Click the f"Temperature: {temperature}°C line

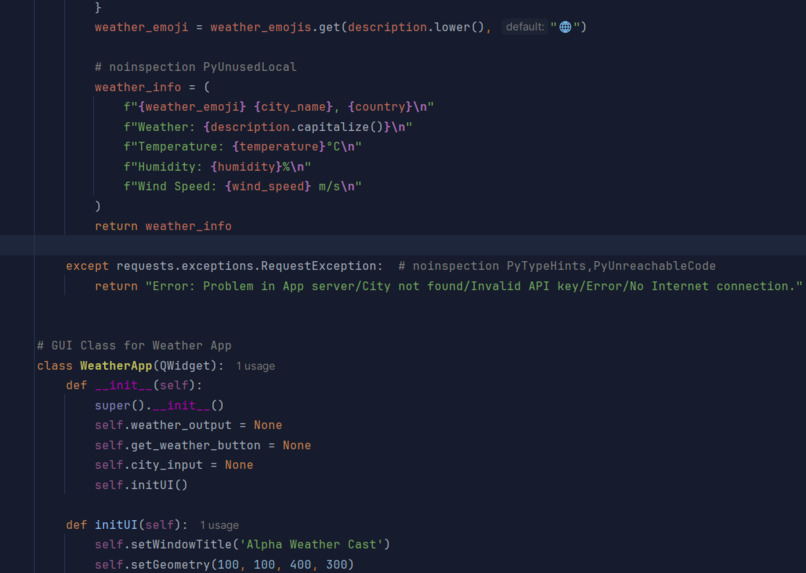point(242,147)
